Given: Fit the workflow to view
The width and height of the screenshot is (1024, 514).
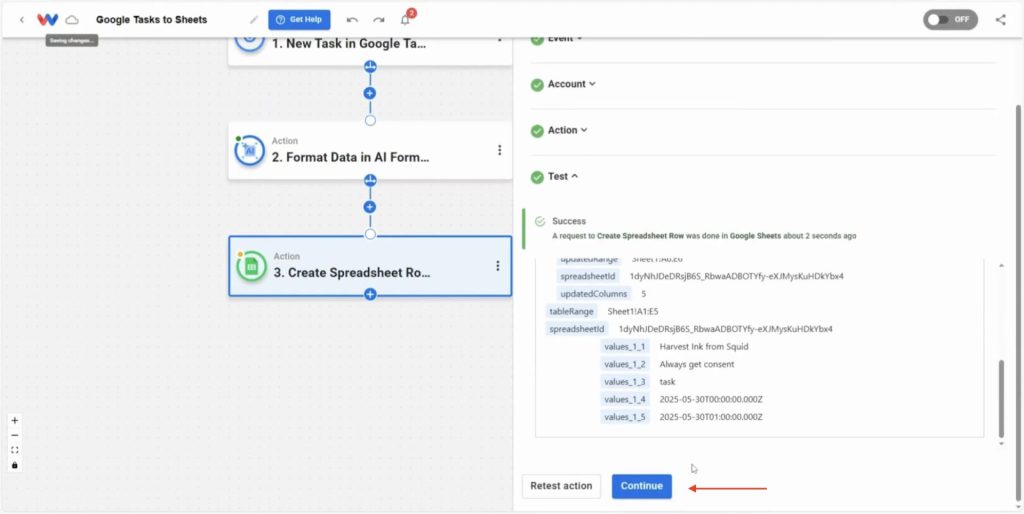Looking at the screenshot, I should 15,450.
